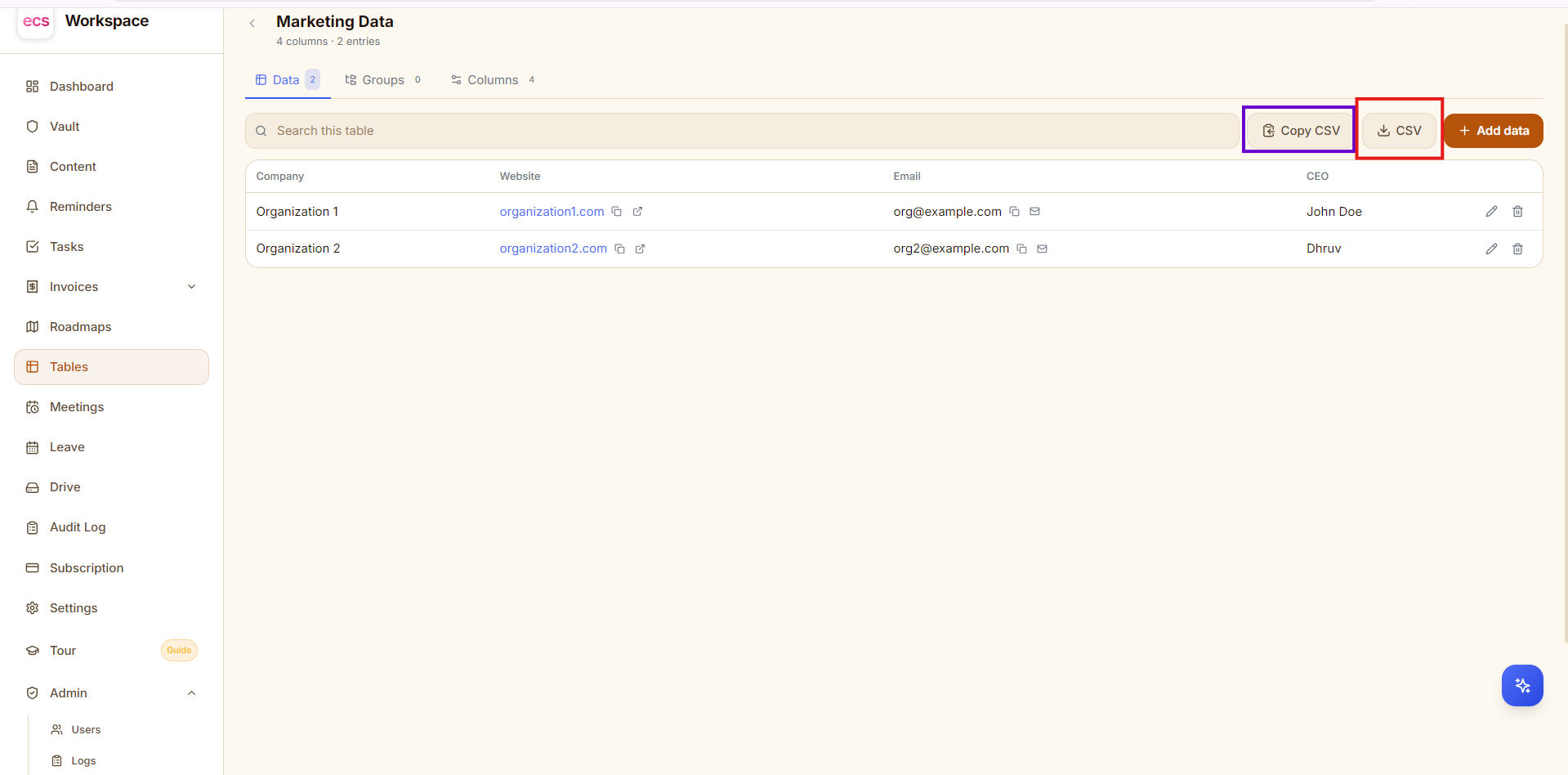Expand the Invoices submenu chevron
This screenshot has height=775, width=1568.
[x=192, y=287]
